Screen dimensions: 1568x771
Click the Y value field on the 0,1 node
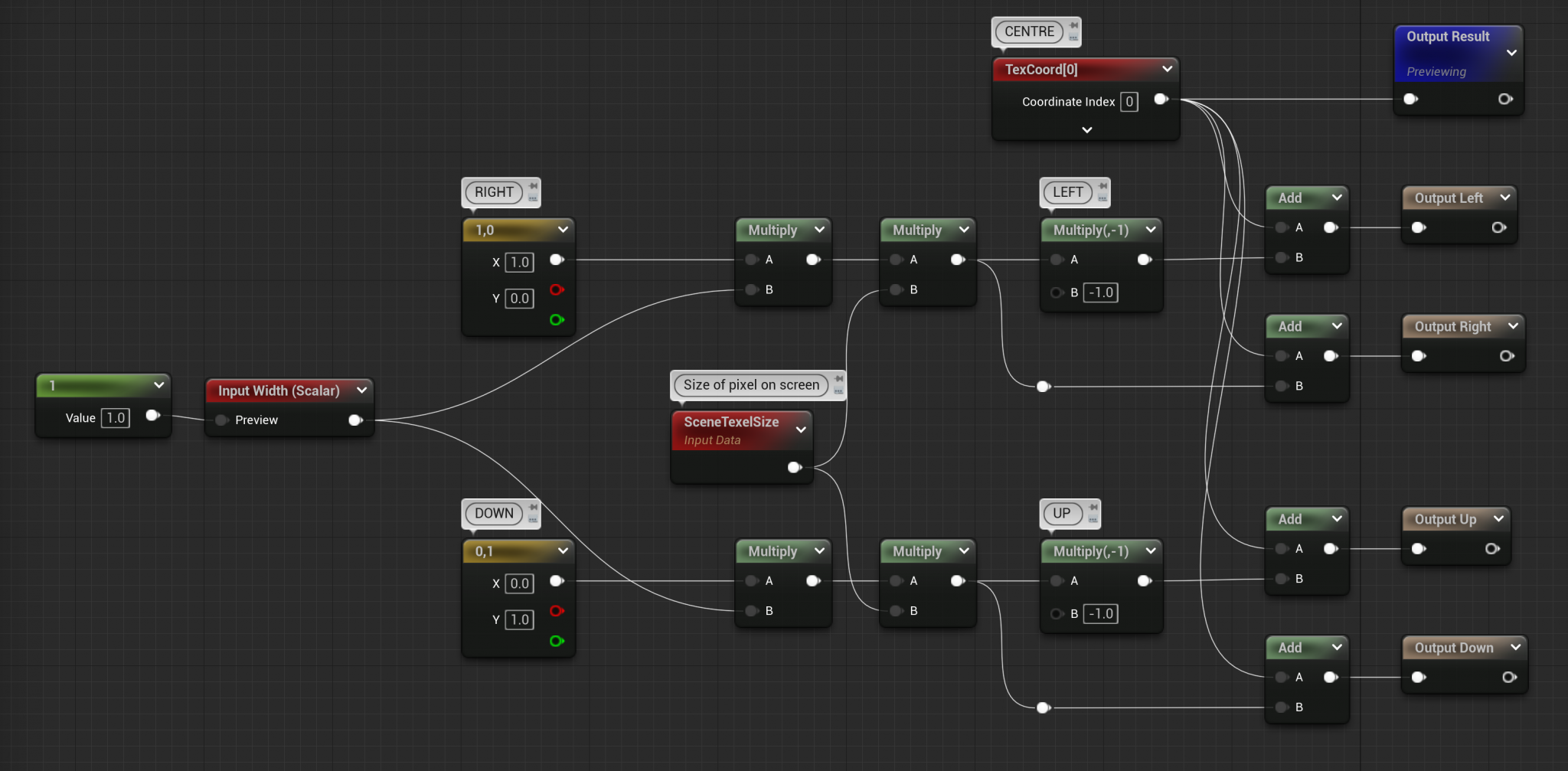coord(519,619)
